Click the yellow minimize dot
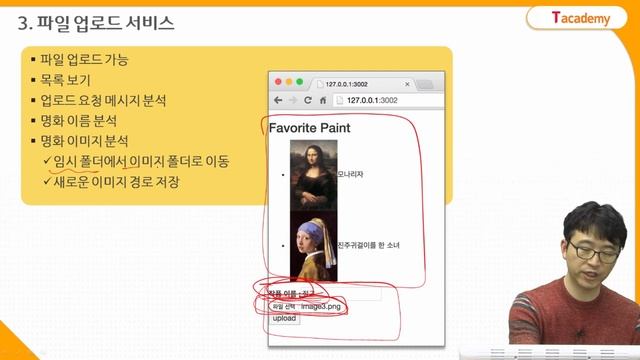The image size is (640, 360). click(289, 82)
